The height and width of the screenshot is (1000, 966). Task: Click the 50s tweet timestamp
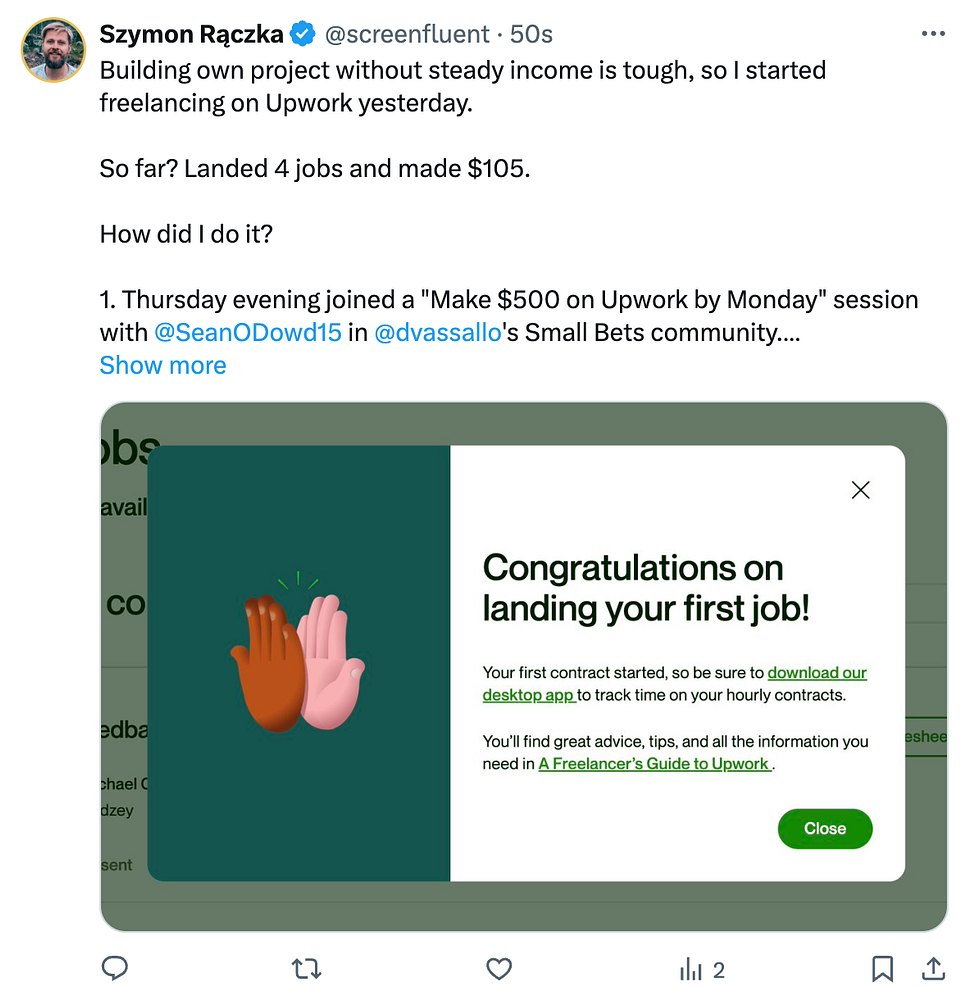[x=531, y=35]
